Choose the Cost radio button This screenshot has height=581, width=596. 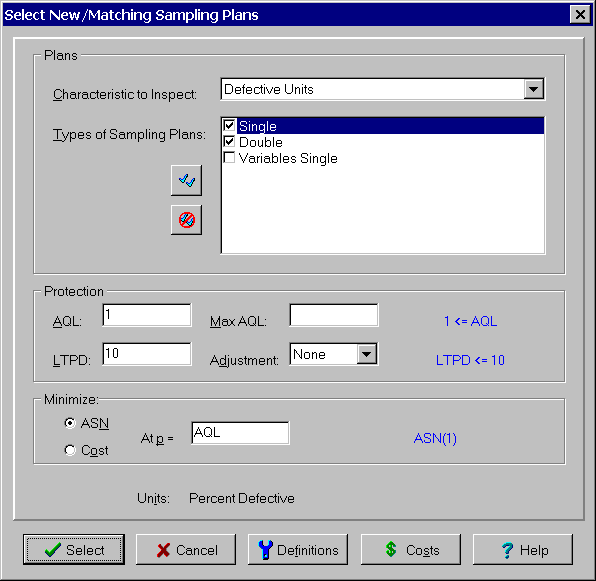[70, 450]
